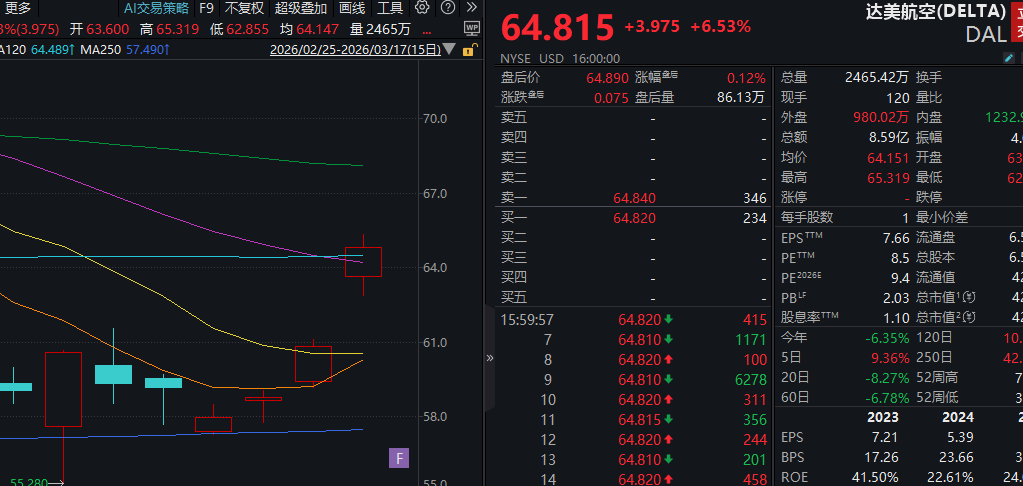Screen dimensions: 1023x486
Task: Collapse the side panel with double-arrow handle
Action: coord(490,359)
